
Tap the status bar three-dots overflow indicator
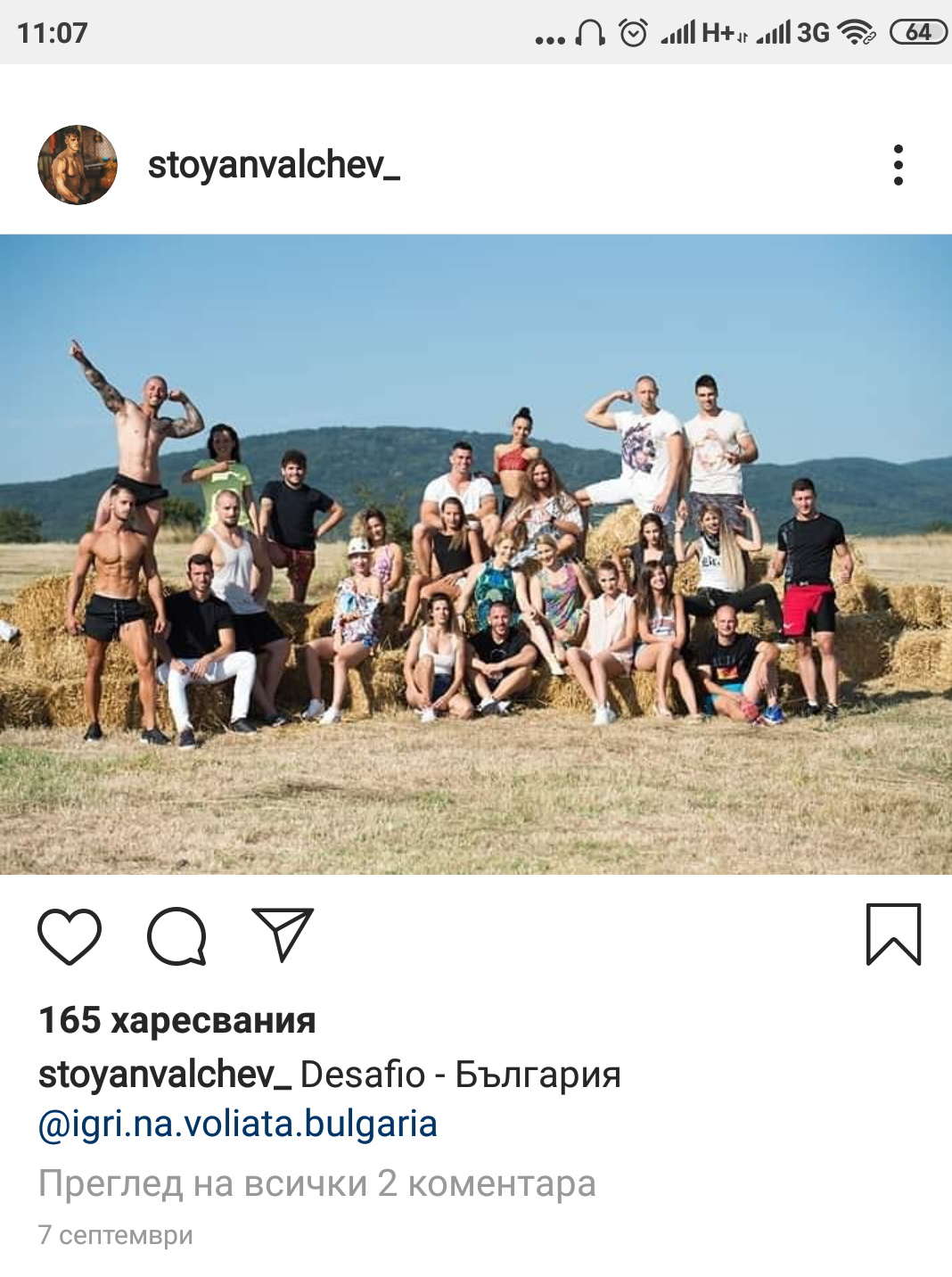[550, 39]
